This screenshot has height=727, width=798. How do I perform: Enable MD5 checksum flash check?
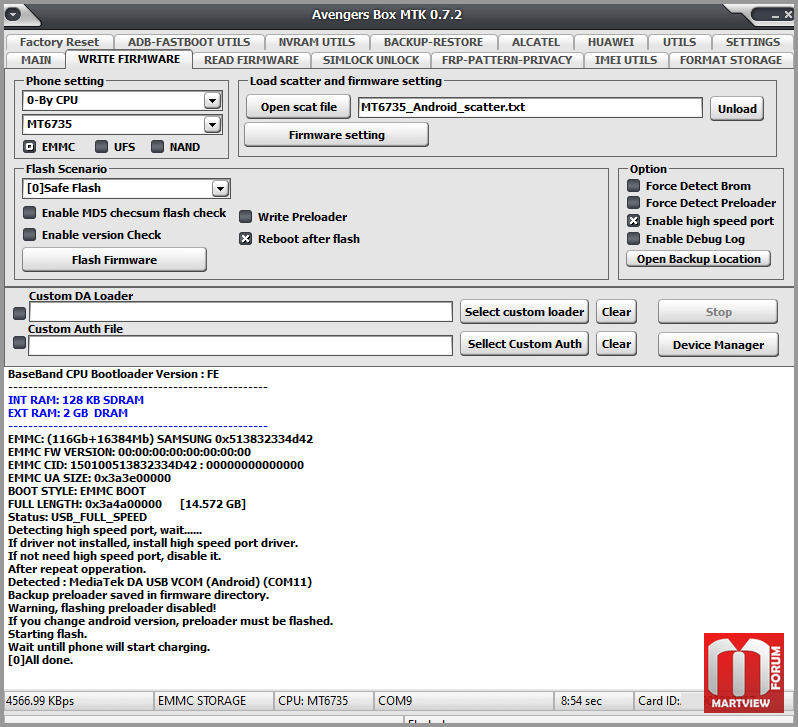[x=30, y=213]
